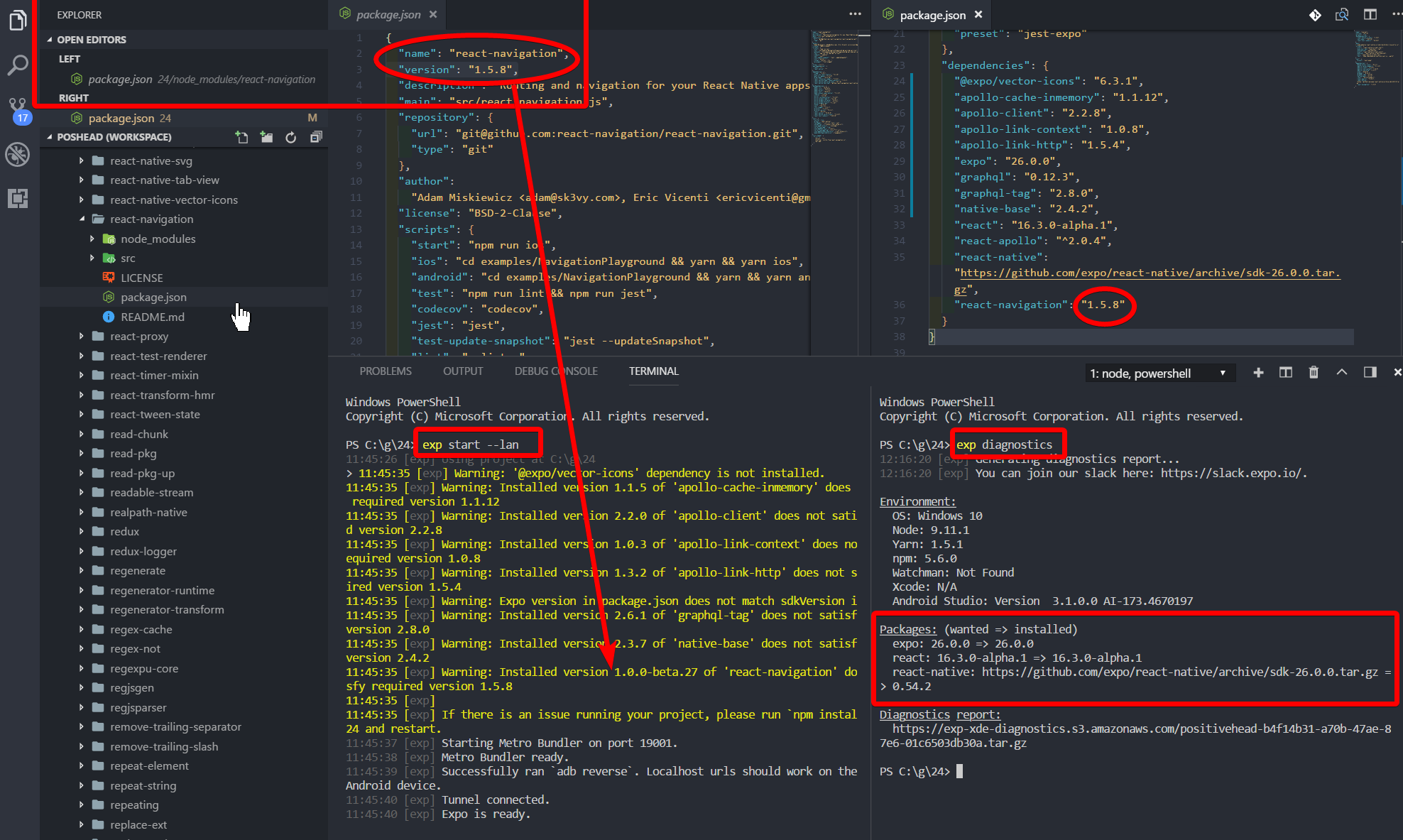Screen dimensions: 1403x840
Task: Open the Source Control view
Action: coord(18,108)
